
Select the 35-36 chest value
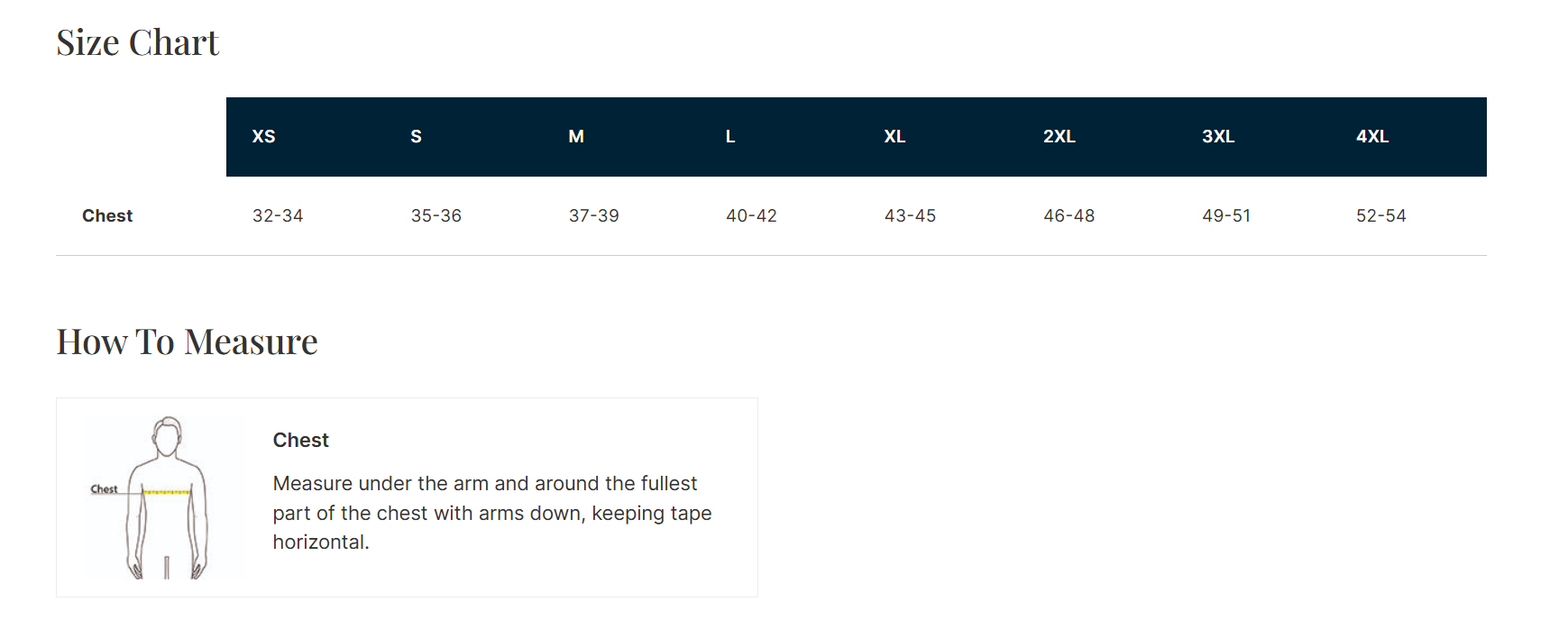click(x=436, y=216)
